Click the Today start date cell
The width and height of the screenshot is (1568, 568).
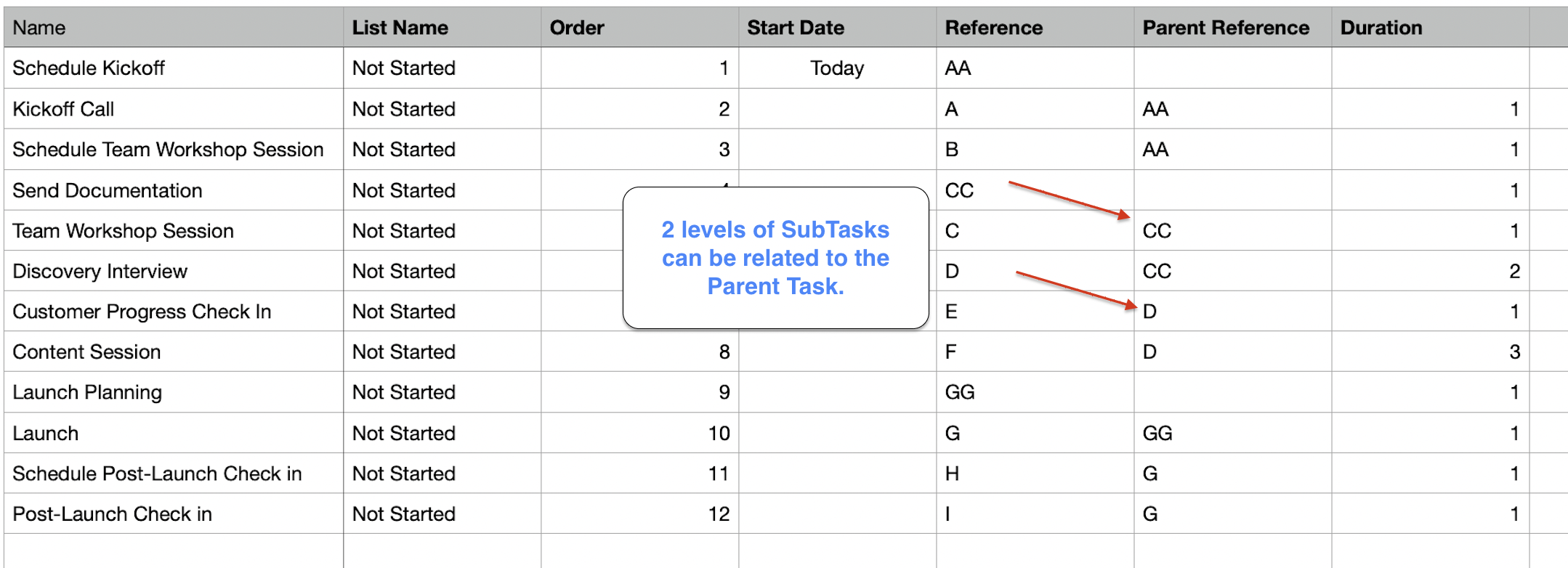coord(837,68)
